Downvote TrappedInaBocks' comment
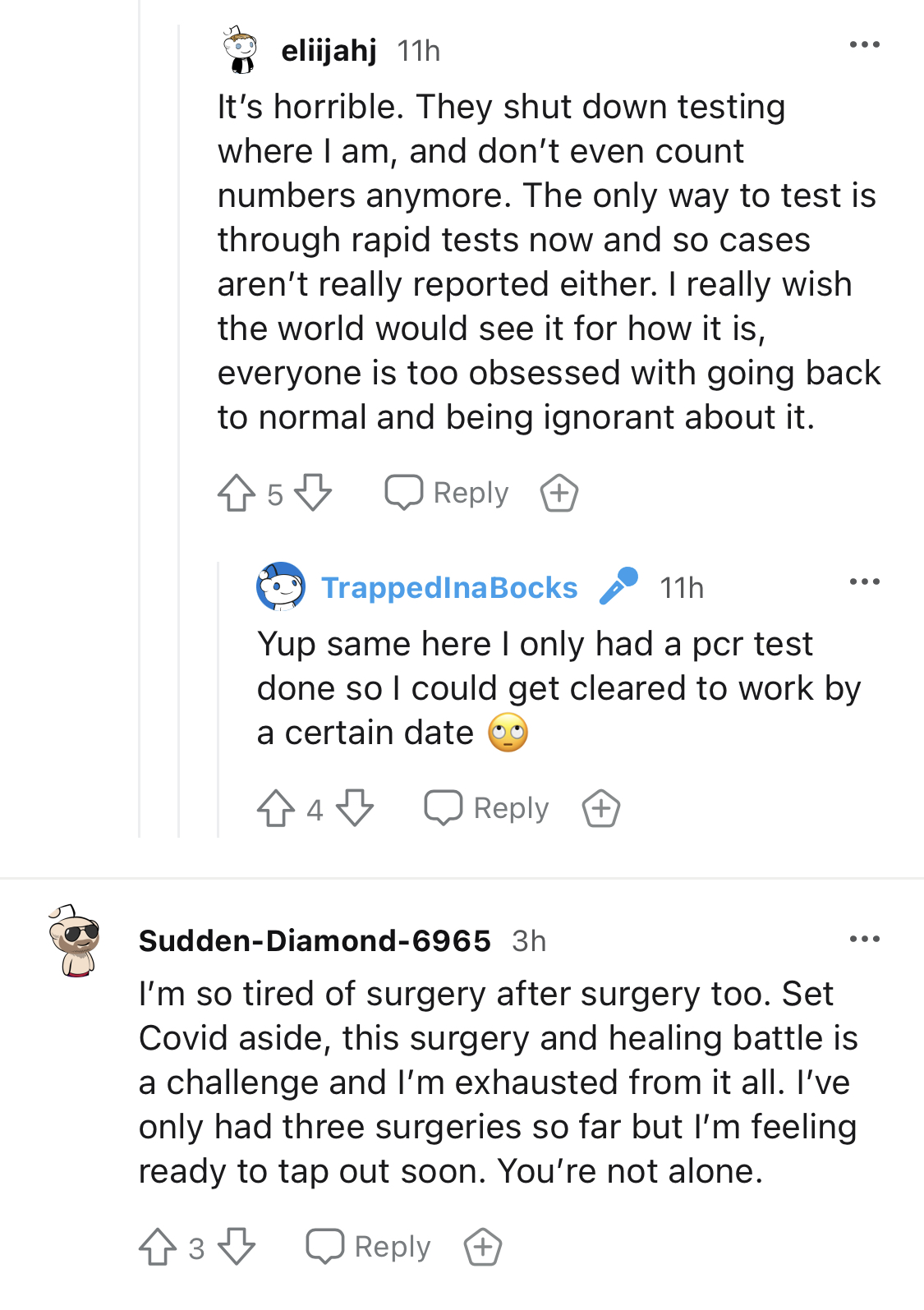The width and height of the screenshot is (924, 1310). (x=355, y=809)
